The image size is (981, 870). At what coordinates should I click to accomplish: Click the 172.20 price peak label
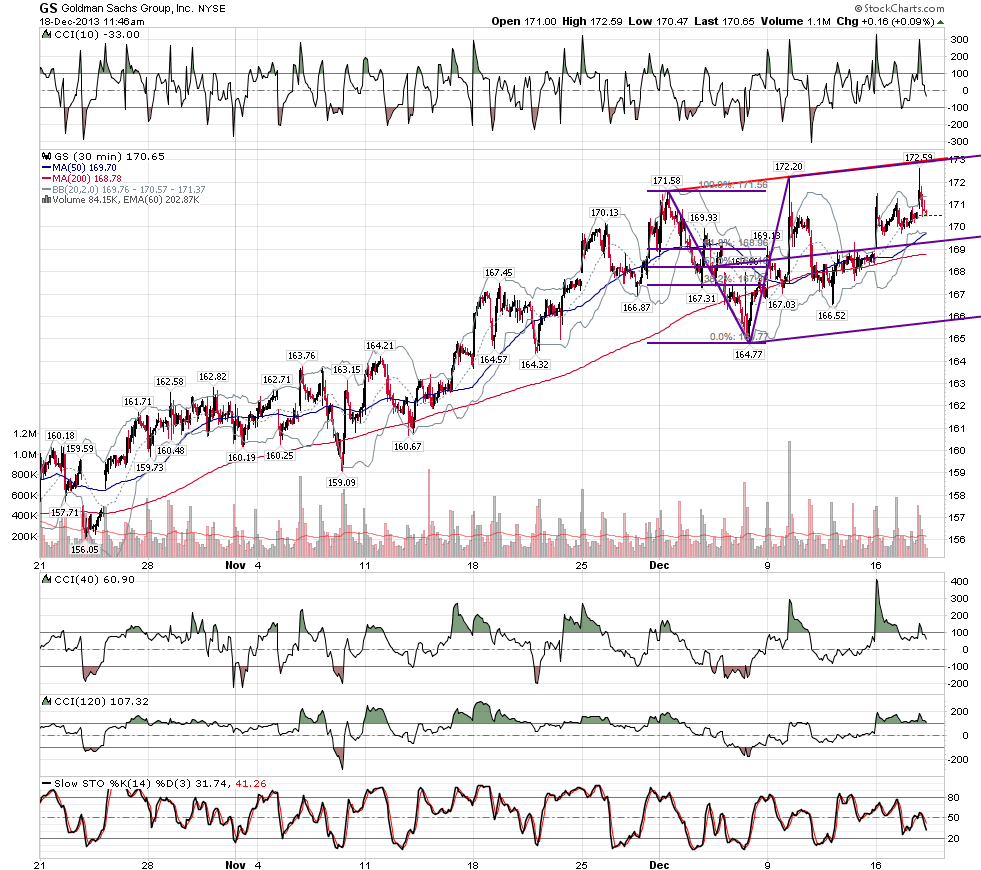(788, 166)
